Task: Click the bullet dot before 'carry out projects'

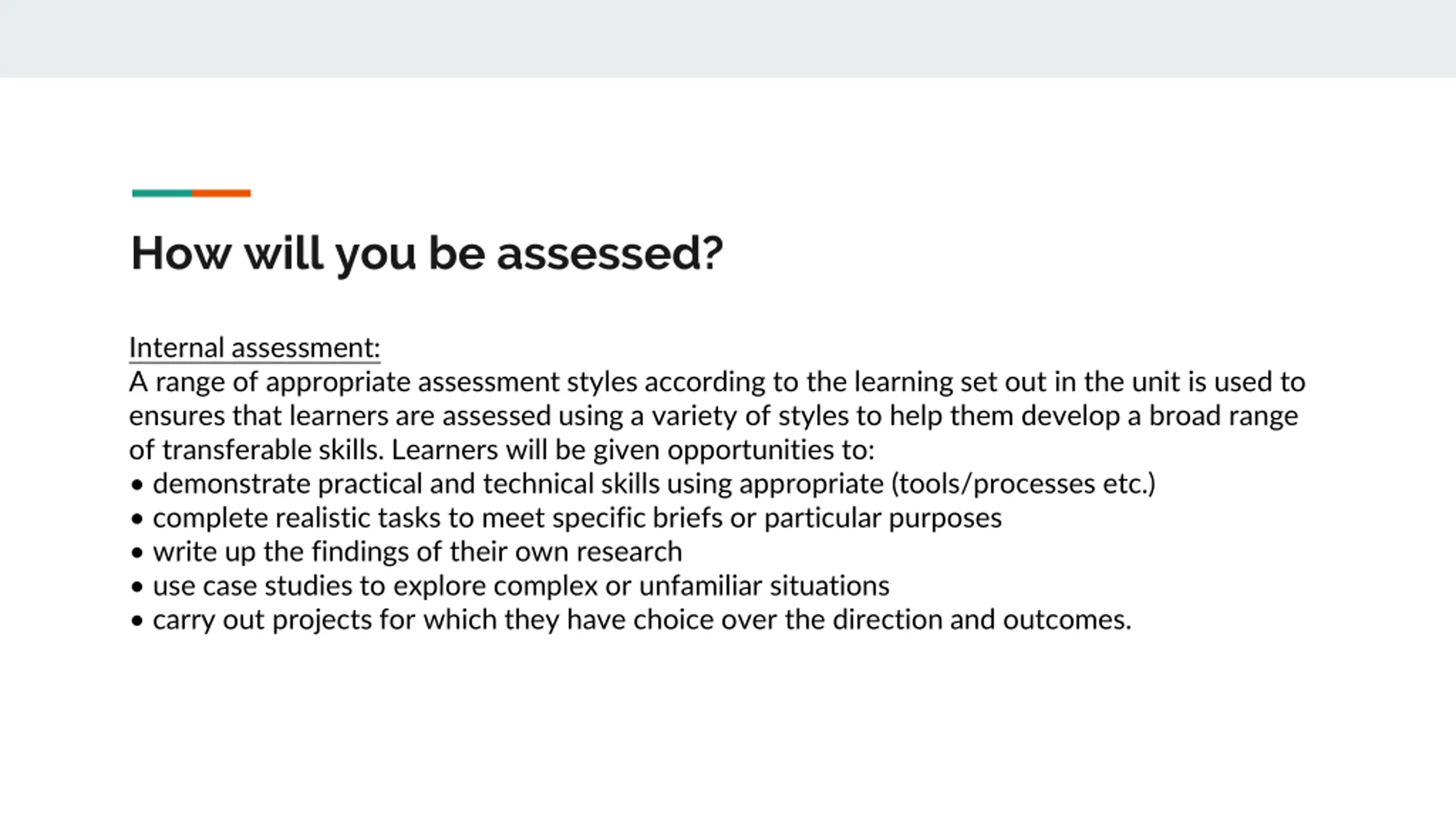Action: click(136, 621)
